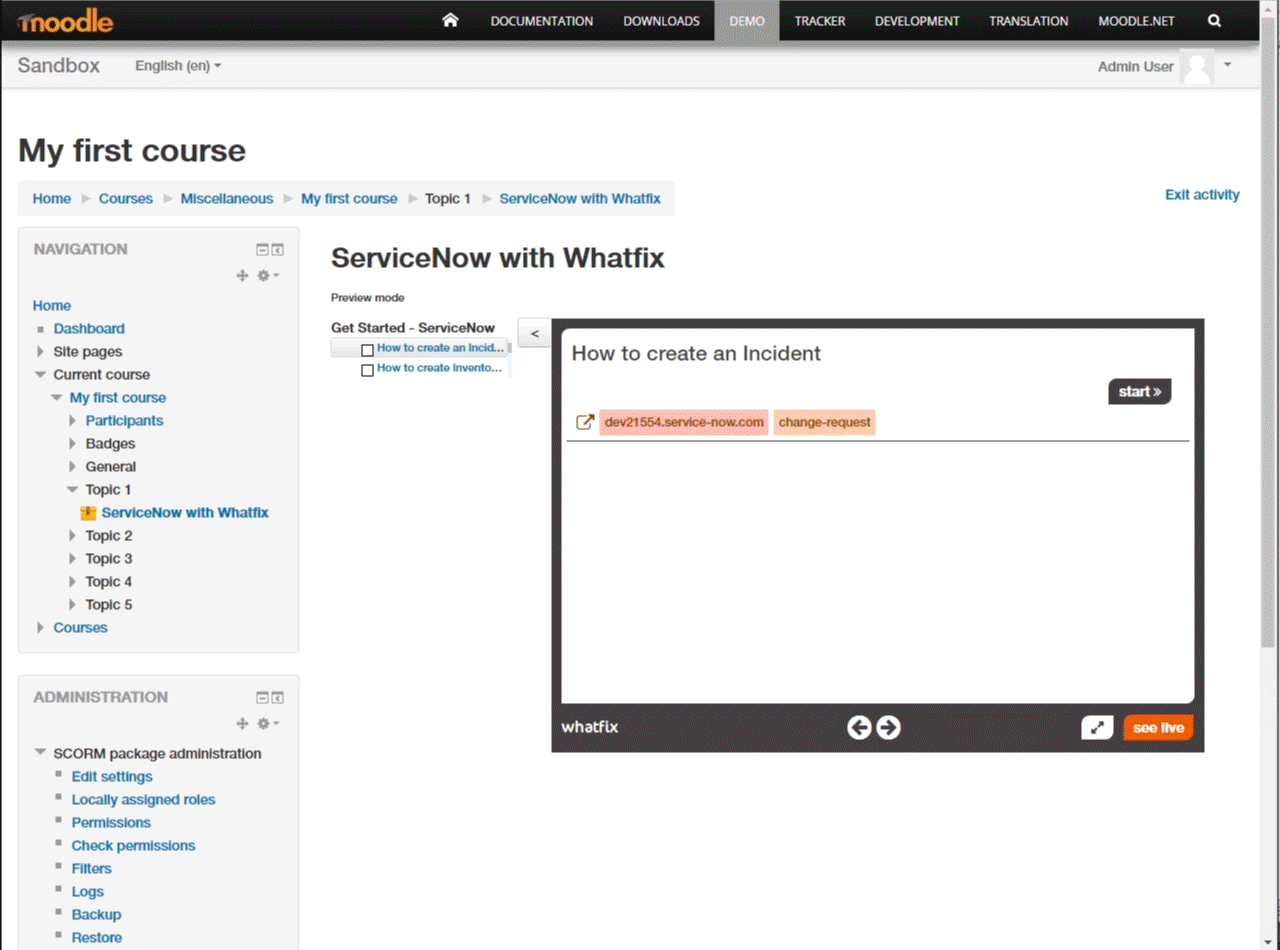Image resolution: width=1280 pixels, height=950 pixels.
Task: Expand the Topic 4 tree node
Action: (72, 582)
